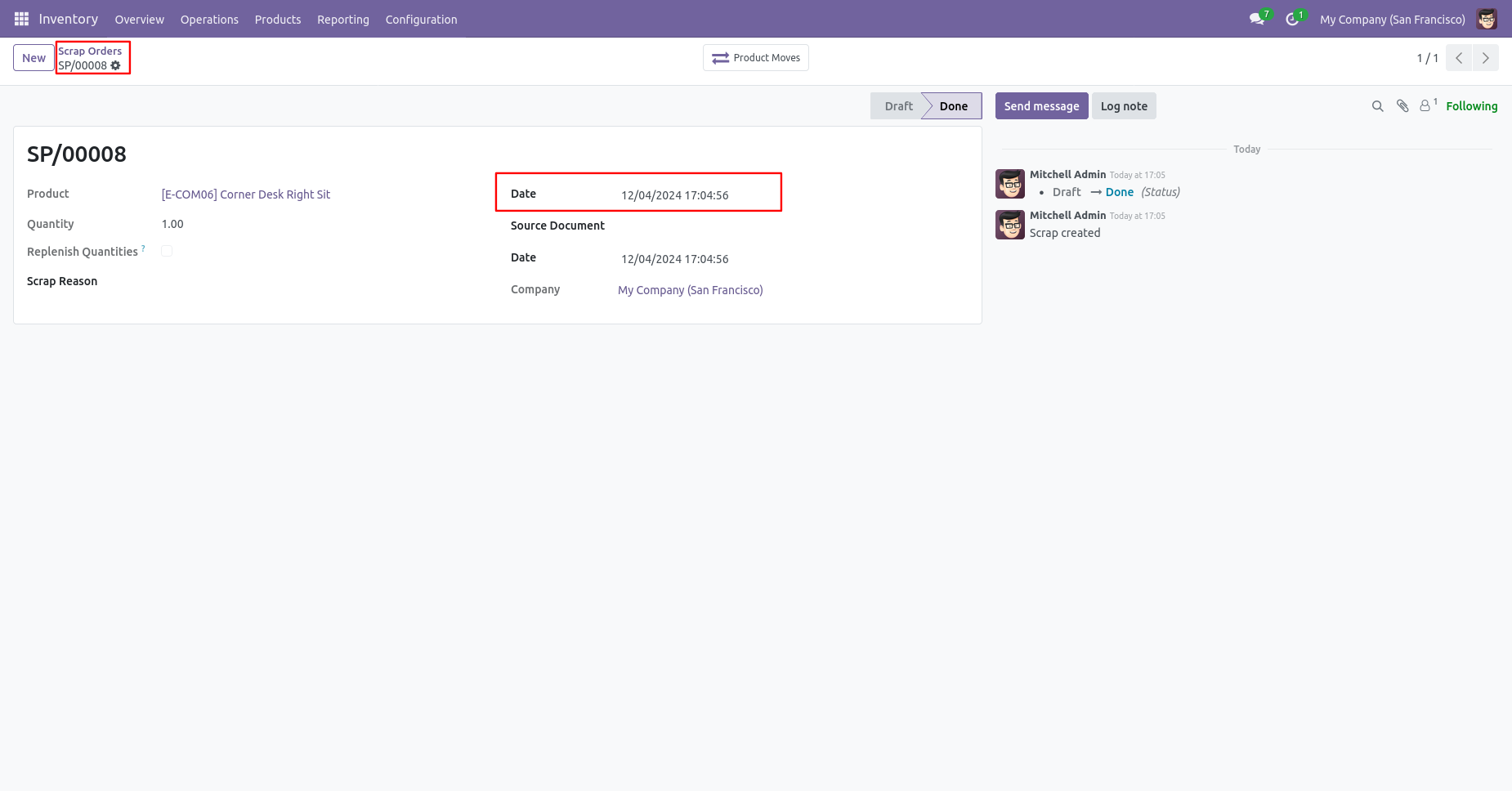Click Send message button
The width and height of the screenshot is (1512, 791).
coord(1041,106)
